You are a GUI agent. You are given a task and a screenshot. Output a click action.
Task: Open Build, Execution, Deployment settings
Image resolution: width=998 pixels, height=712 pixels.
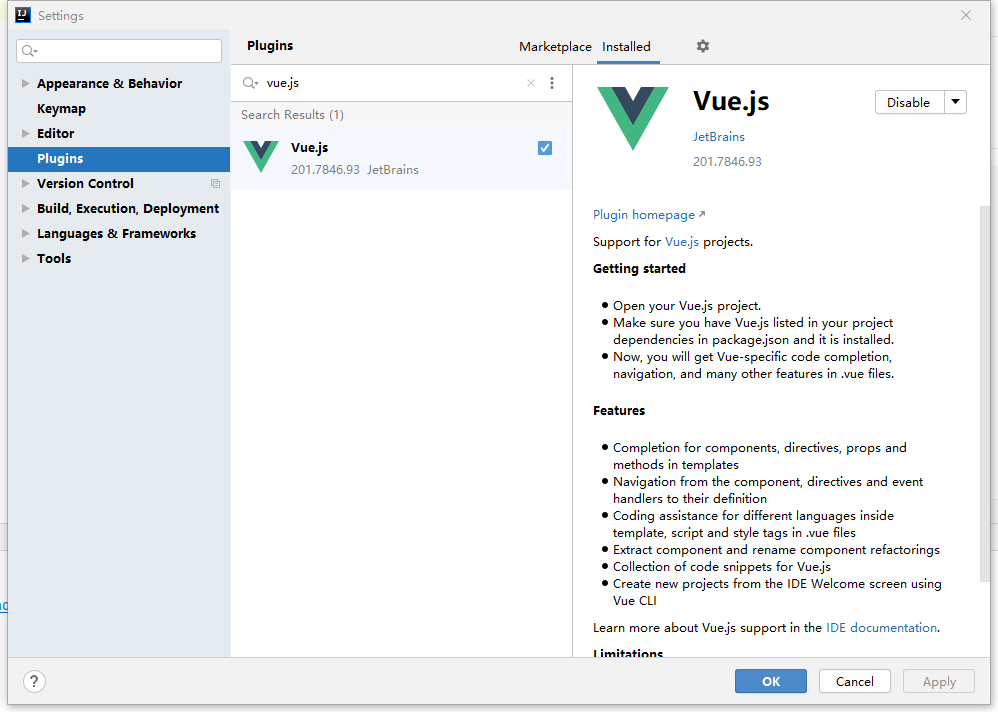click(128, 209)
